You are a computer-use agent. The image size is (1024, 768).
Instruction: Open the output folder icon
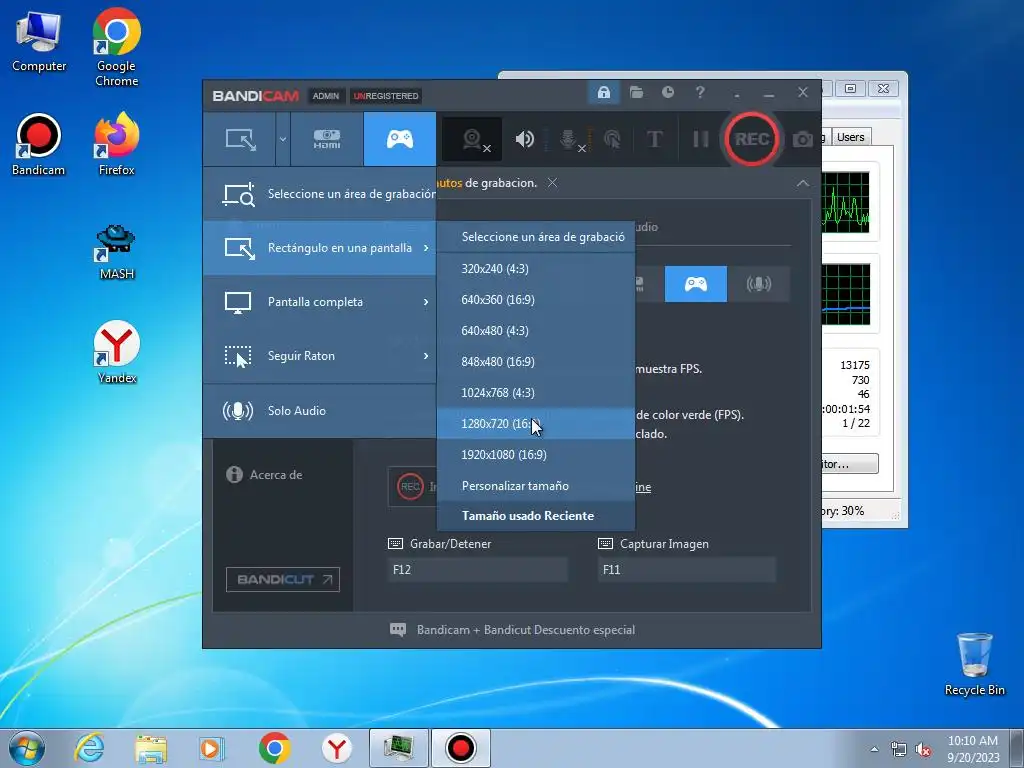pos(636,92)
